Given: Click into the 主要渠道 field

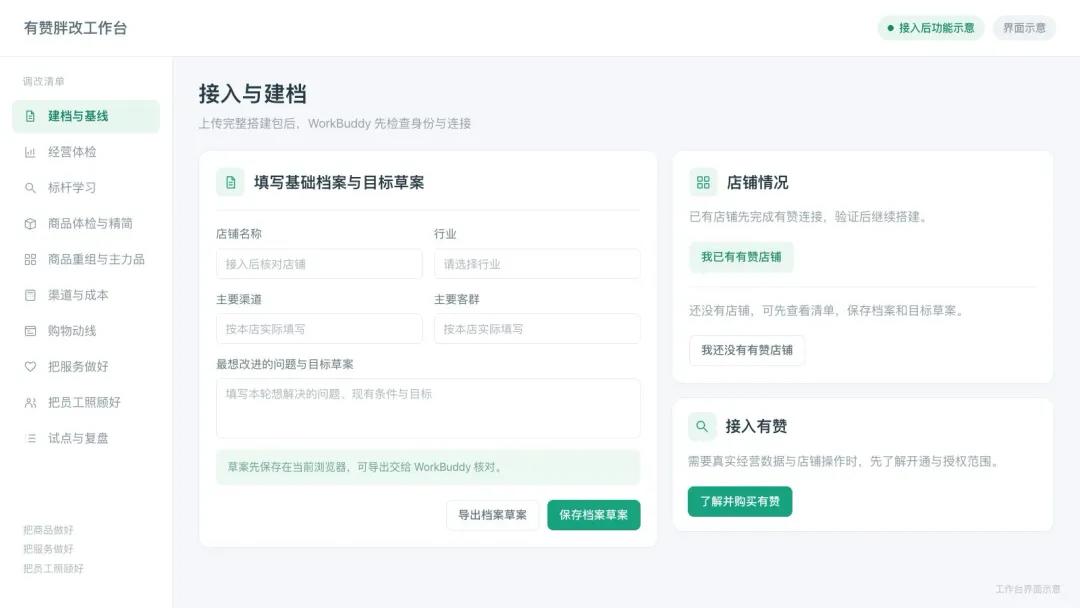Looking at the screenshot, I should [x=319, y=329].
